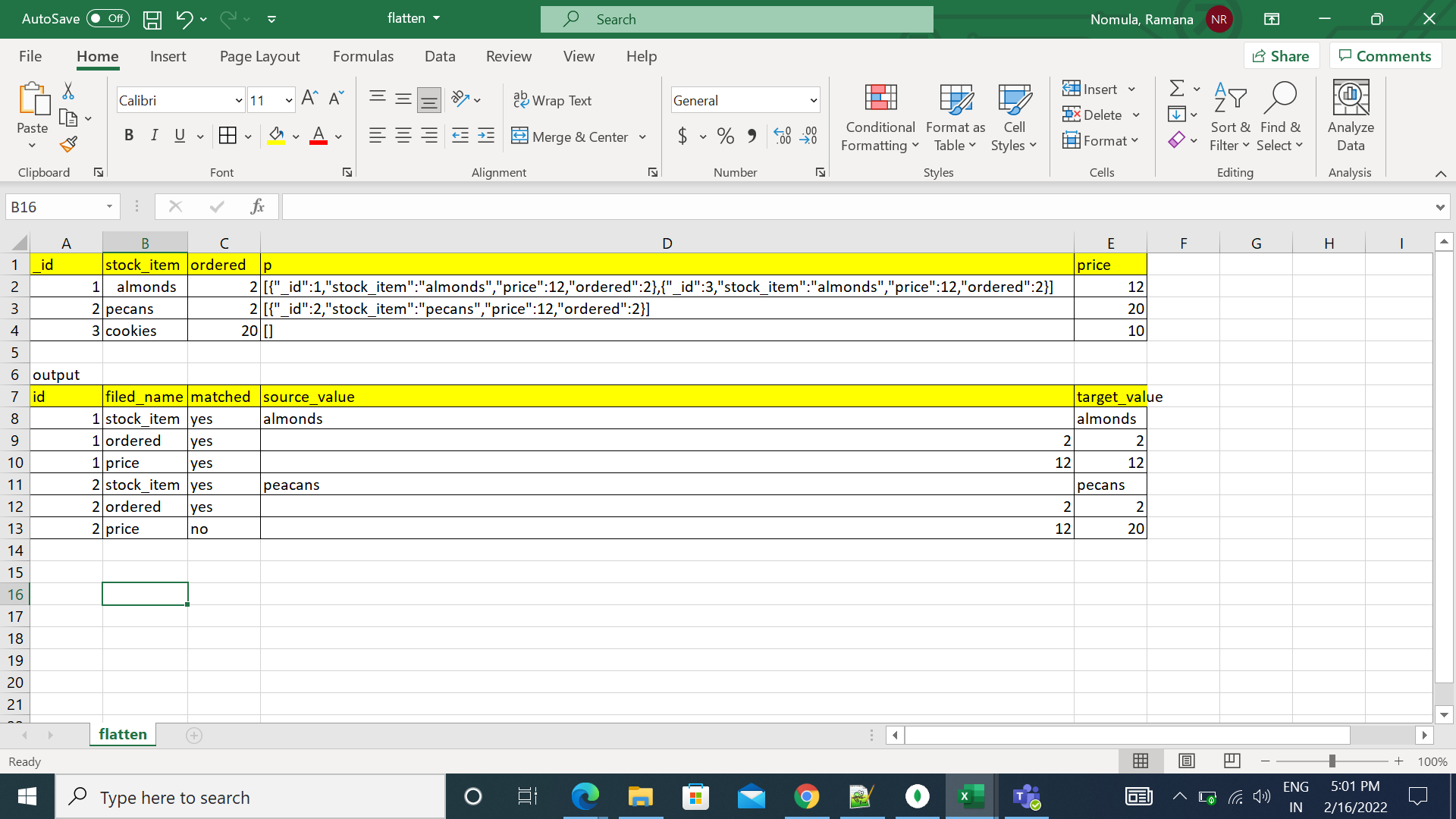Click the Percent Style icon
The height and width of the screenshot is (819, 1456).
pos(725,136)
